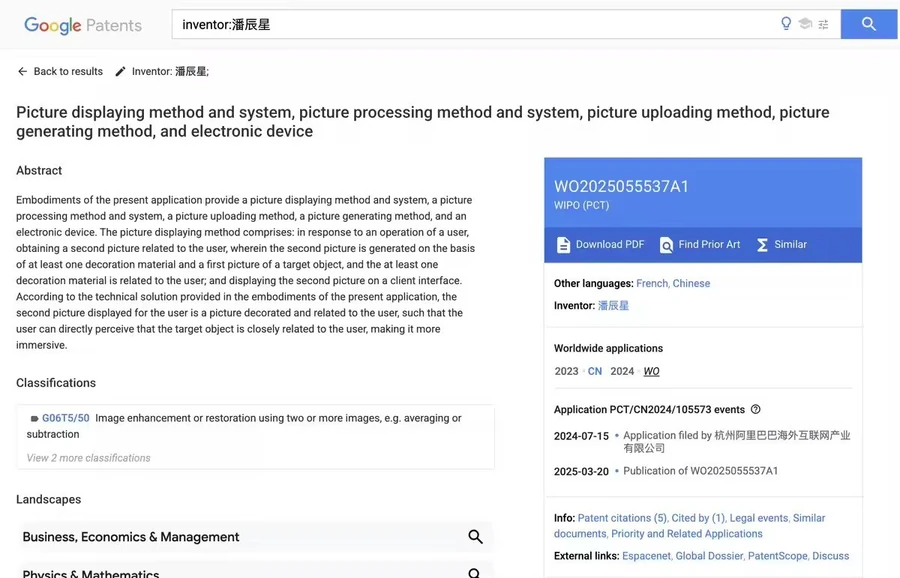Jump to Legal events section
Viewport: 900px width, 578px height.
point(759,518)
